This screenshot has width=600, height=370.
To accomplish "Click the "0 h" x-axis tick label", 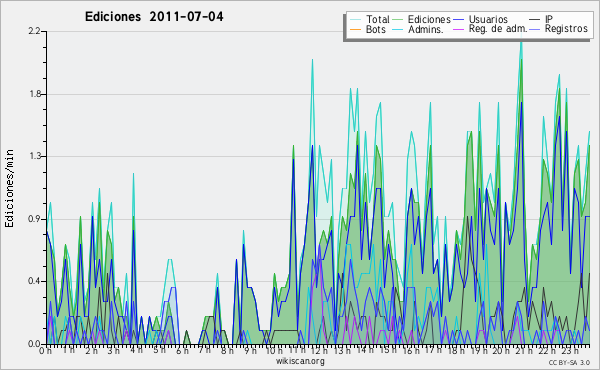I will (45, 351).
